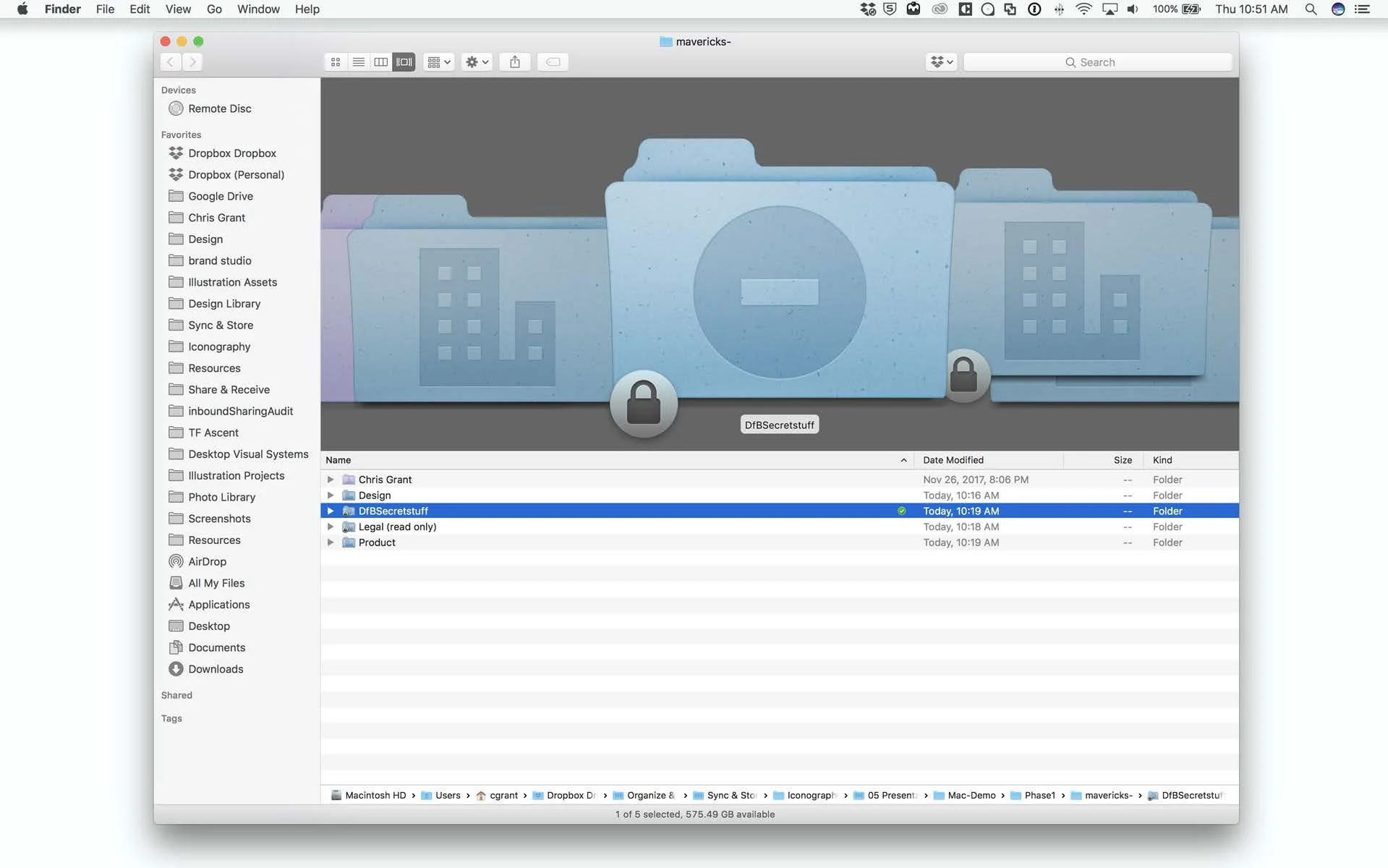Open the Go menu
The width and height of the screenshot is (1388, 868).
click(x=214, y=9)
